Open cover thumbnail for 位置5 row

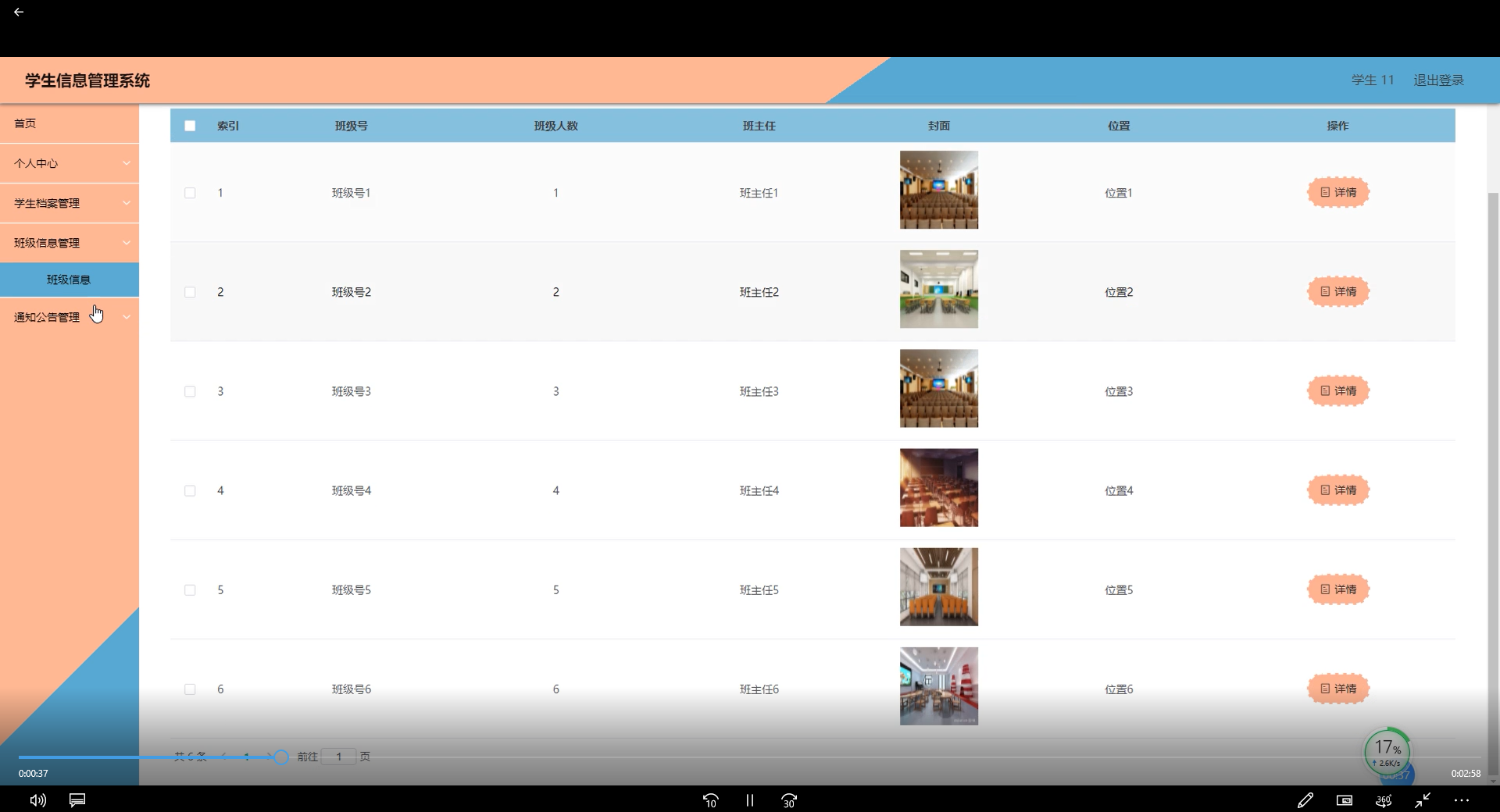939,586
